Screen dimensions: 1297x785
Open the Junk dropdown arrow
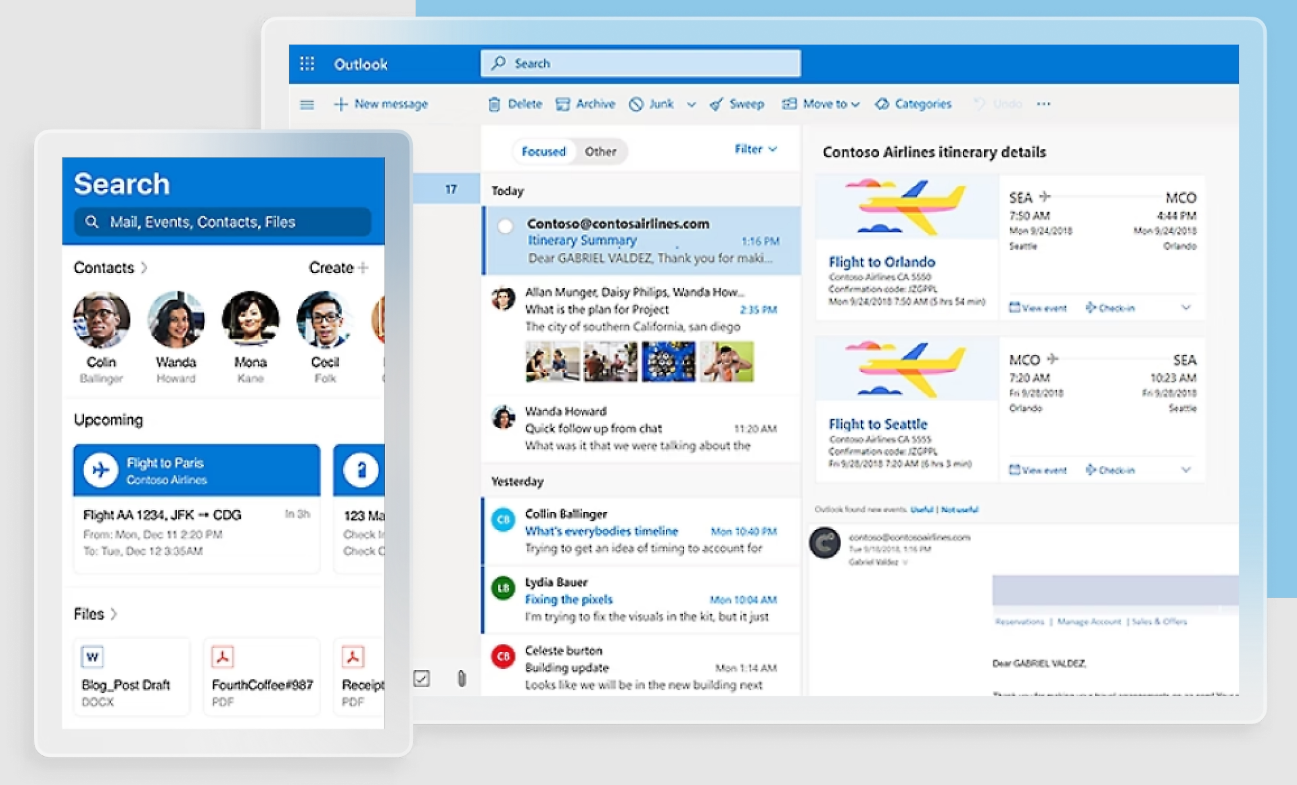tap(691, 104)
